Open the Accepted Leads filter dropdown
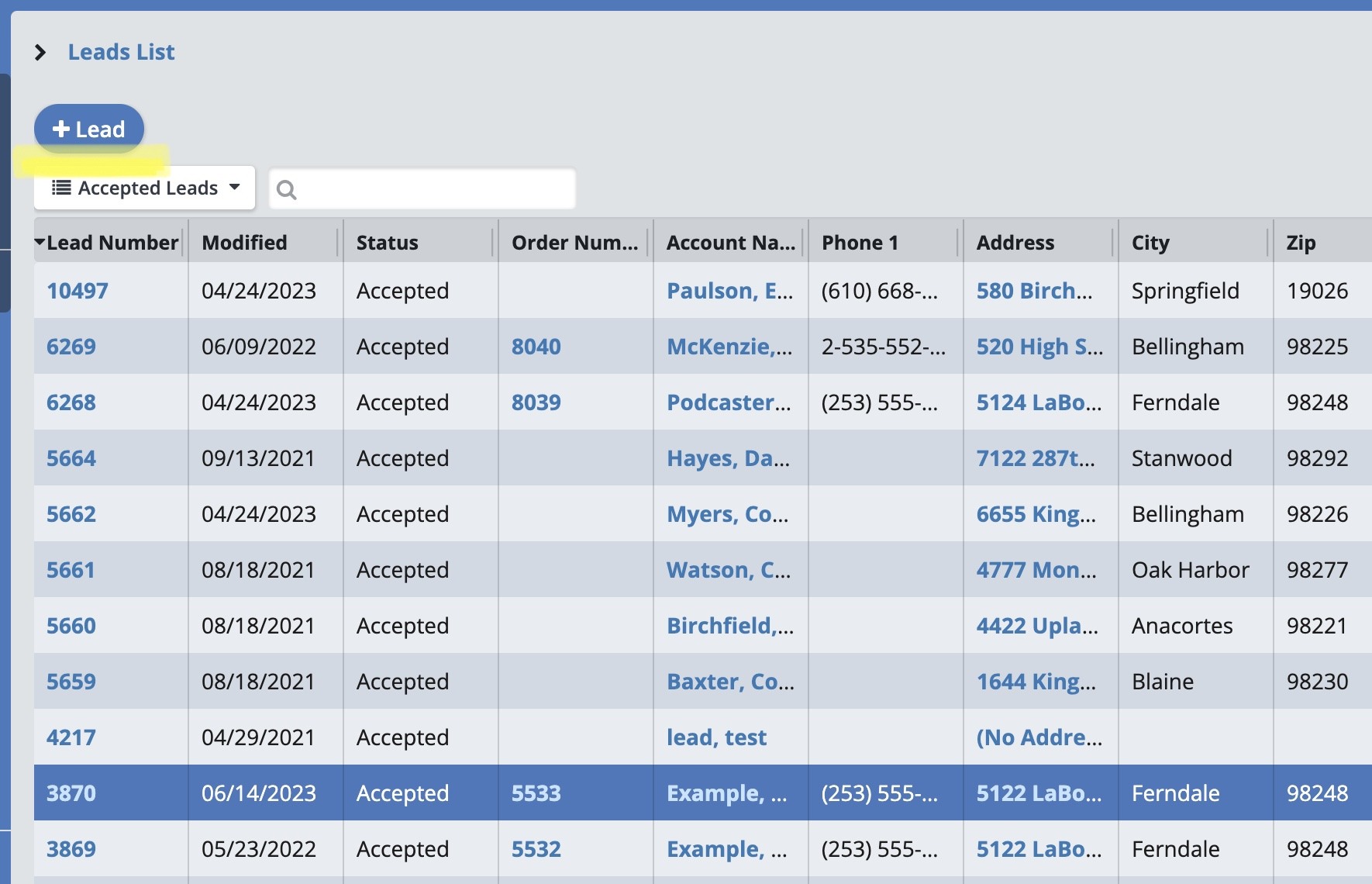1372x884 pixels. point(145,188)
